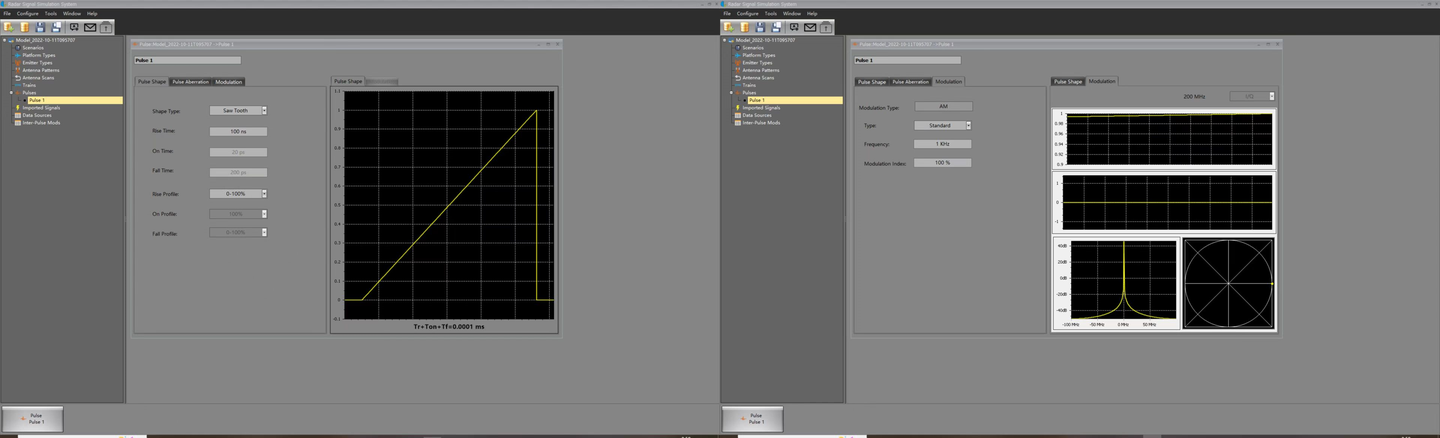Screen dimensions: 1440x438
Task: Open the Help menu in left window
Action: tap(92, 13)
